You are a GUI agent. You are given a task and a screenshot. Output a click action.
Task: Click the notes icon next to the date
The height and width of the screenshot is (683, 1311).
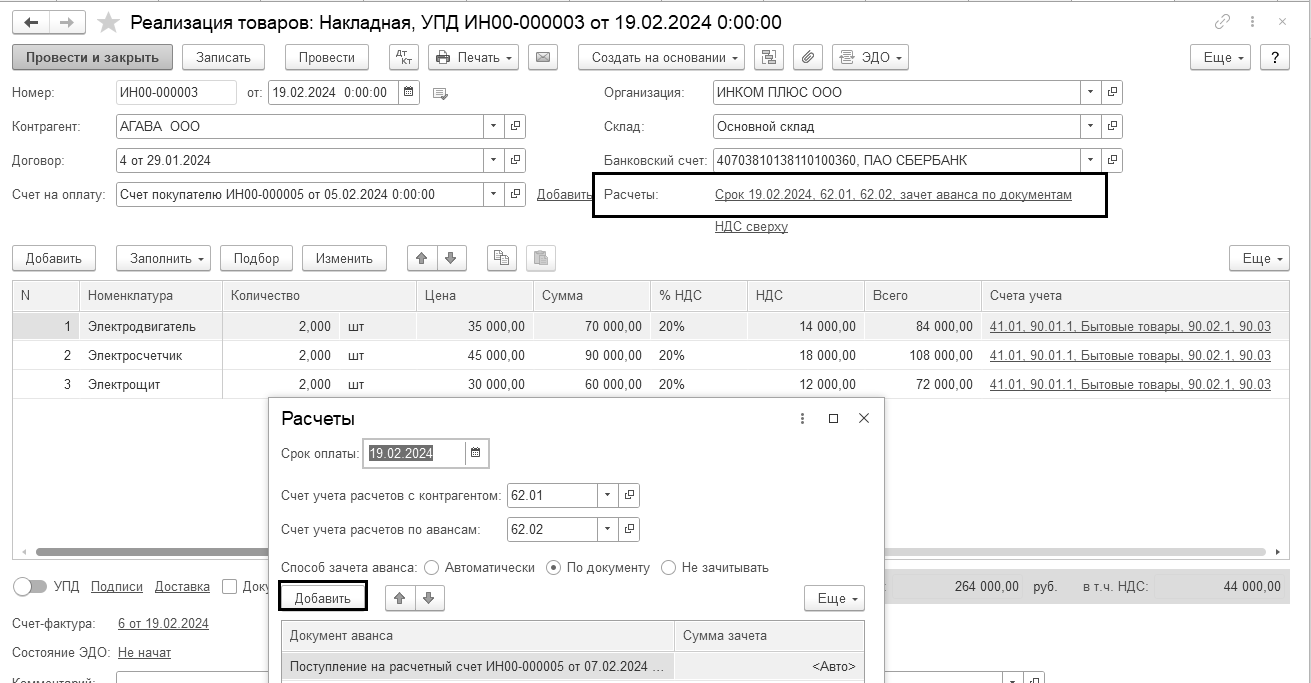click(440, 93)
